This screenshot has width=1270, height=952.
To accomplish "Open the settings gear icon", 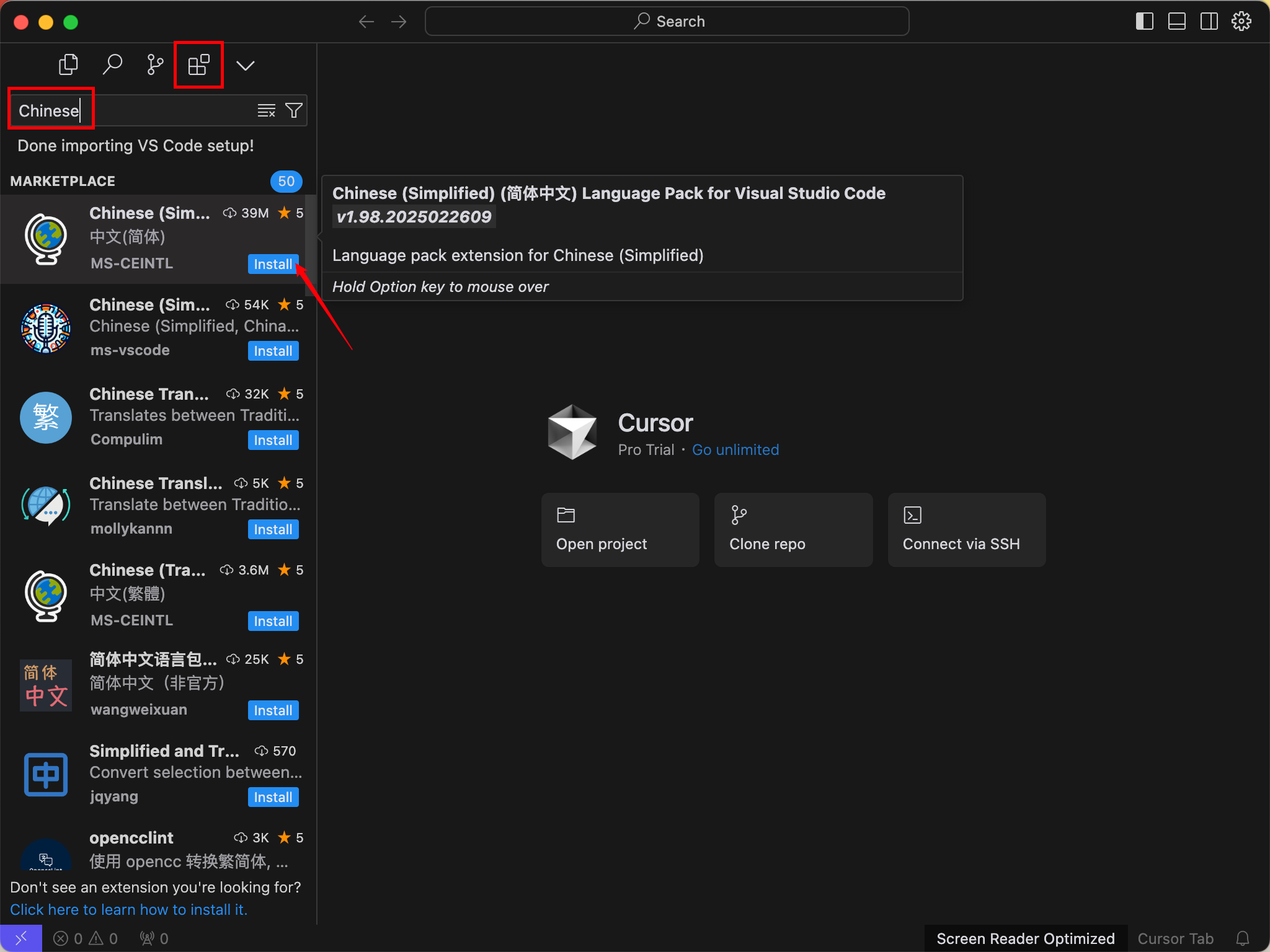I will 1241,22.
